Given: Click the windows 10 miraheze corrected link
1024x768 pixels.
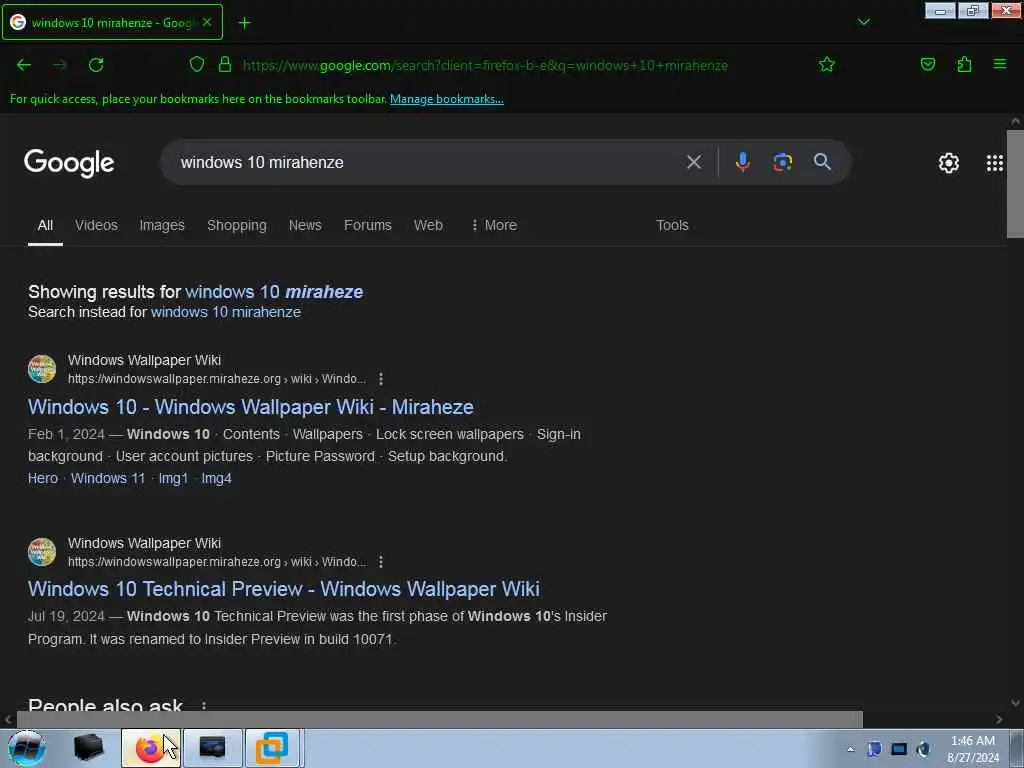Looking at the screenshot, I should [274, 291].
